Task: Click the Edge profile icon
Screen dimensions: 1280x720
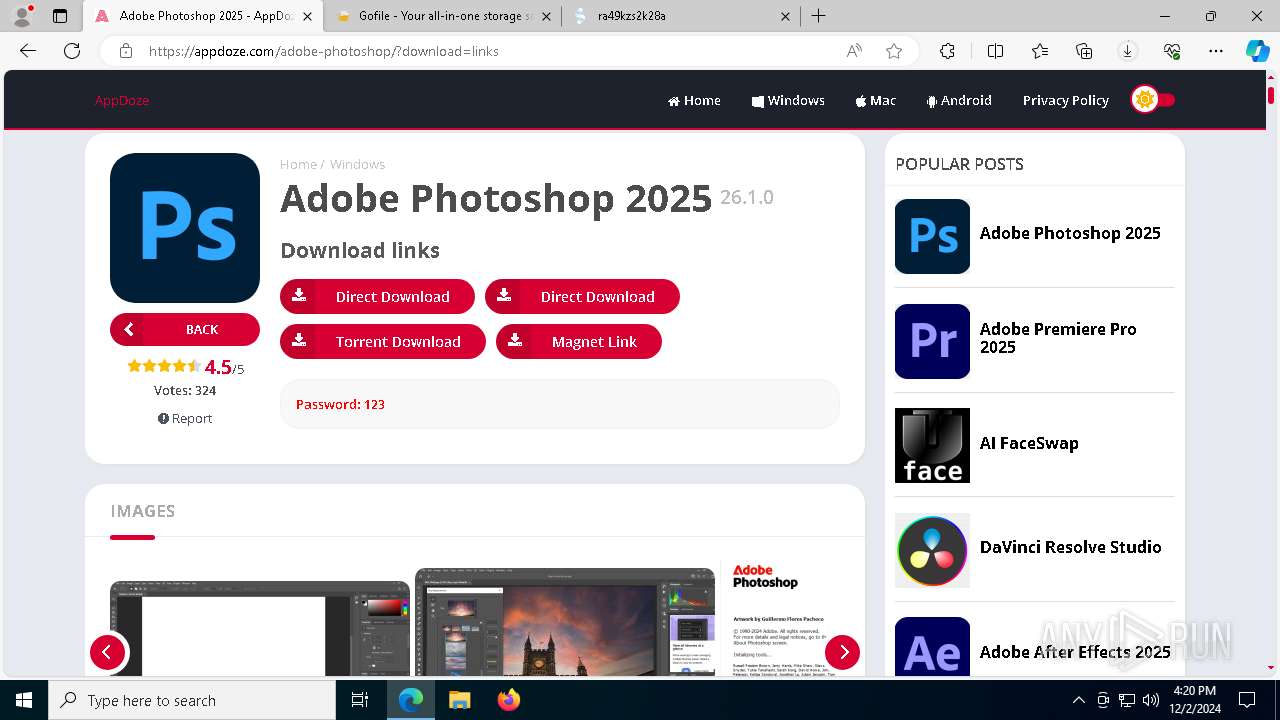Action: click(x=22, y=16)
